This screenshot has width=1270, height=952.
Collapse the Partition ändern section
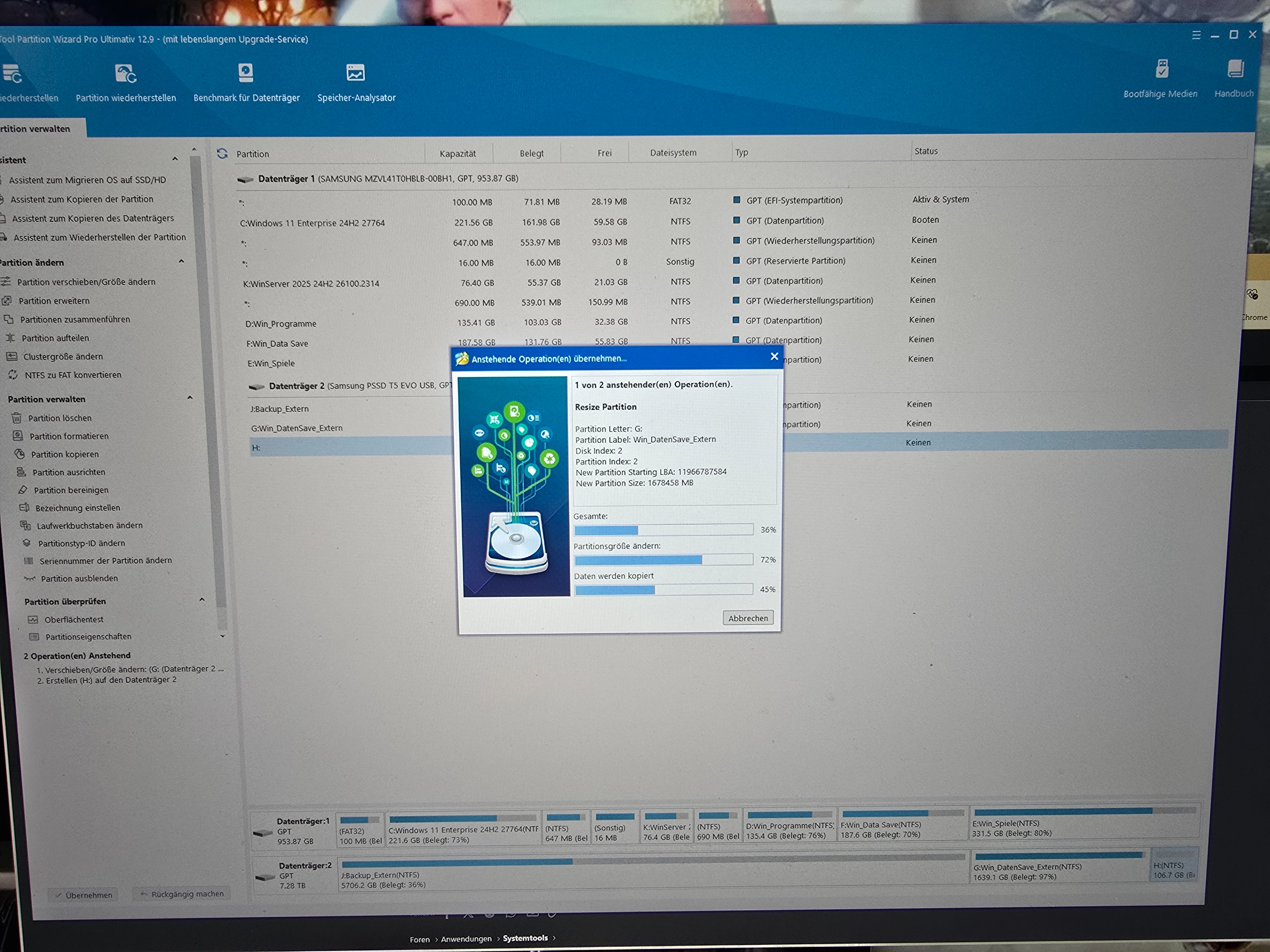(x=182, y=262)
